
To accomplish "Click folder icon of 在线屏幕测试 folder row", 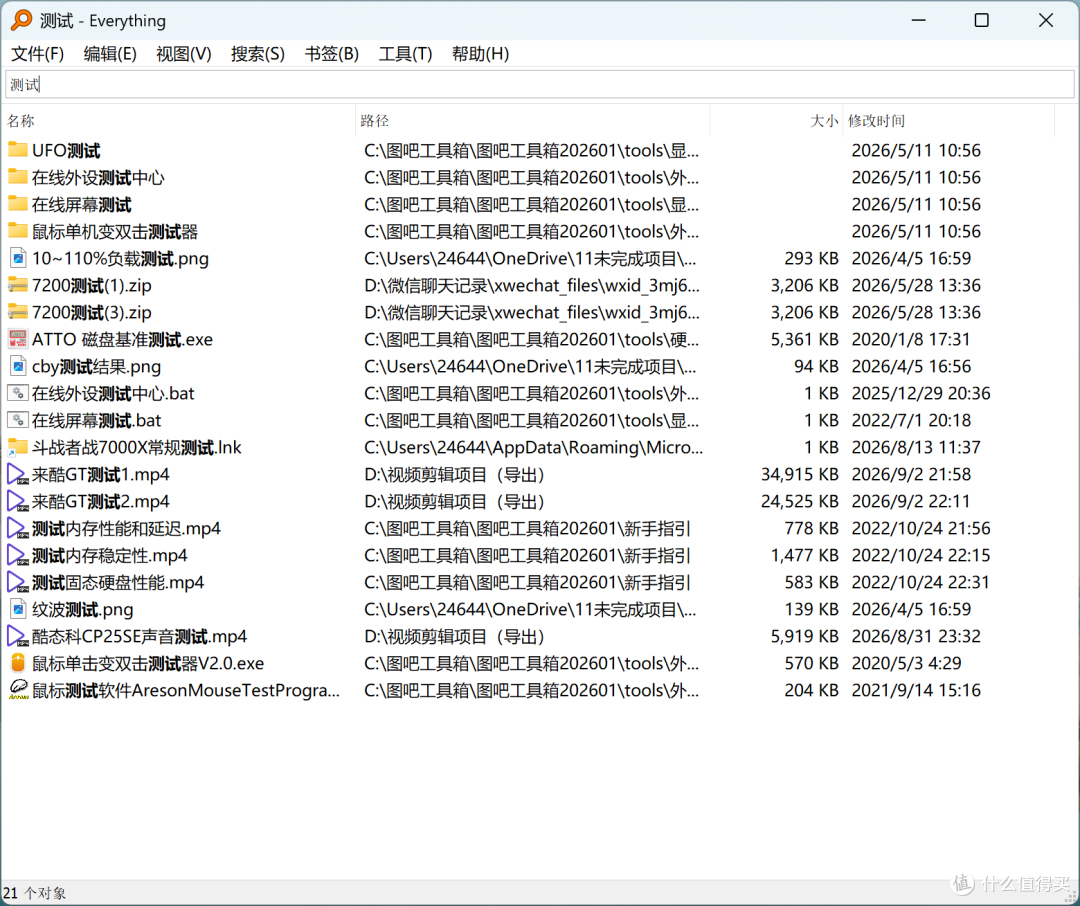I will pyautogui.click(x=18, y=204).
